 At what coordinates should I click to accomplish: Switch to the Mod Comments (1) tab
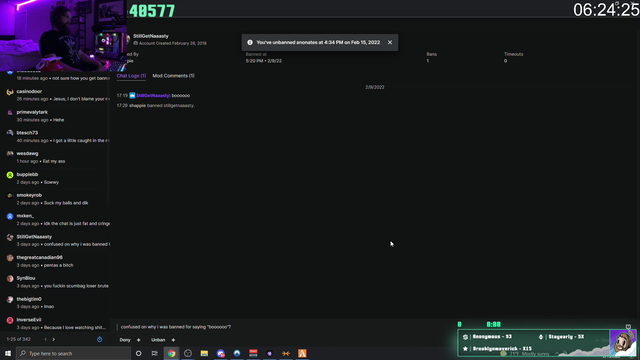point(173,76)
